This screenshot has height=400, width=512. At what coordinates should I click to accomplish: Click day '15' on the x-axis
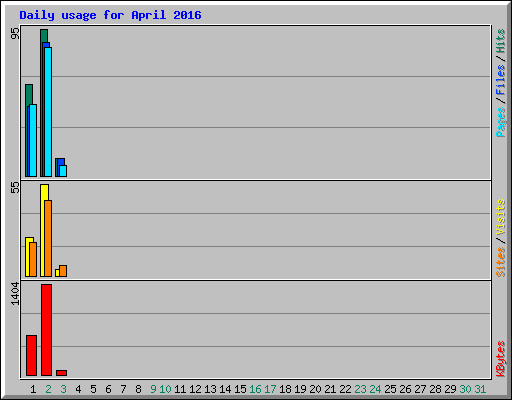(x=240, y=389)
